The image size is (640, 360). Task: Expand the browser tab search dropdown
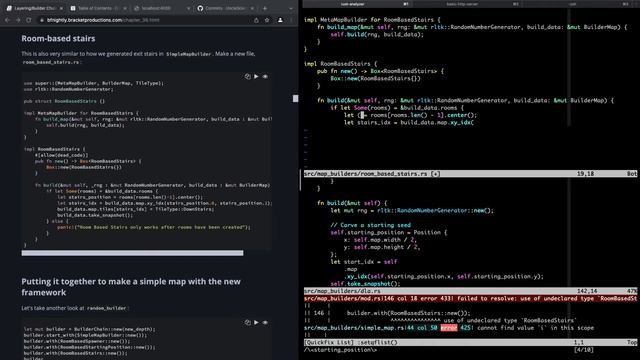tap(291, 8)
